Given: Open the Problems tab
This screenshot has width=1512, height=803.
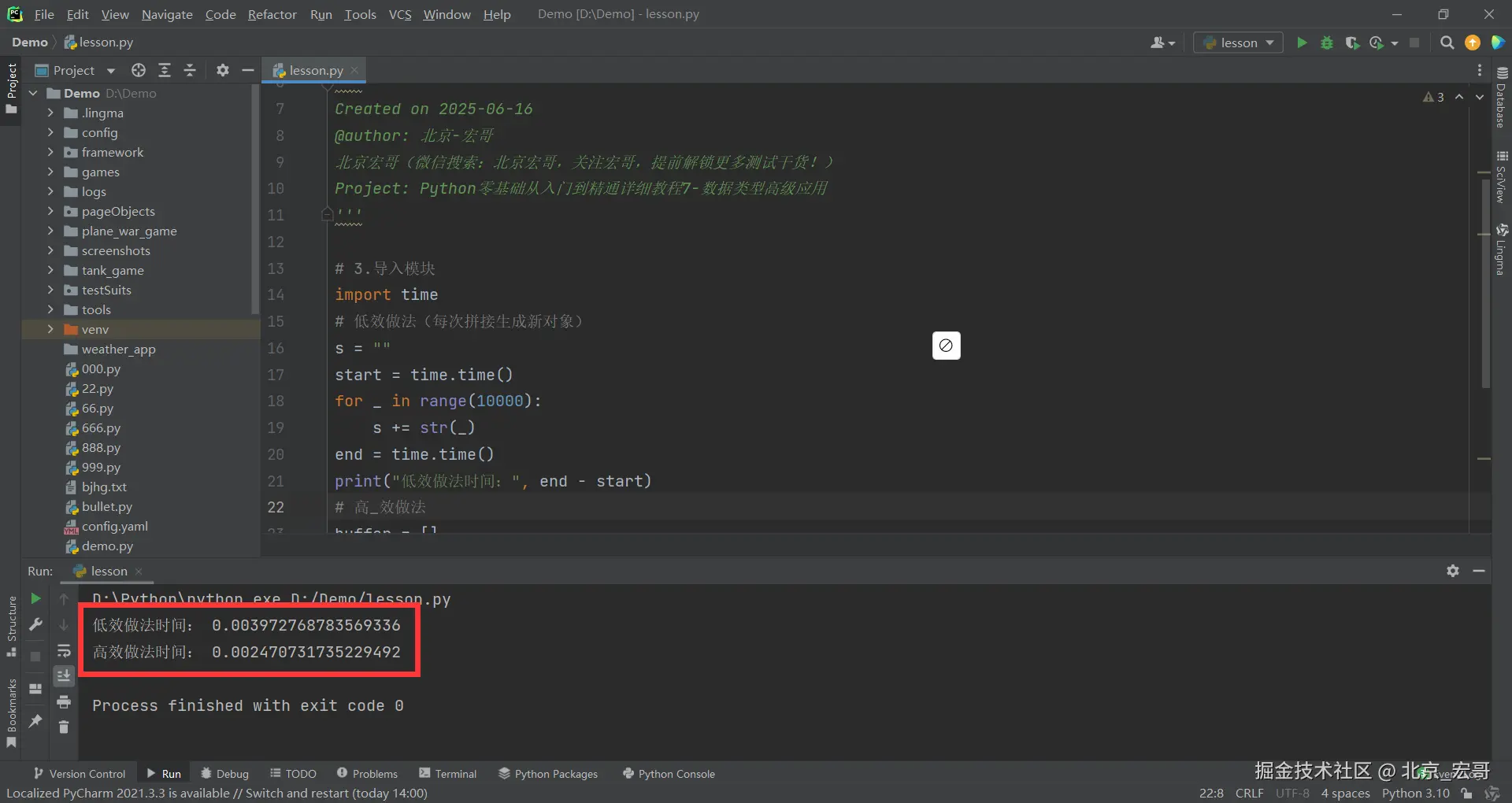Looking at the screenshot, I should tap(367, 774).
